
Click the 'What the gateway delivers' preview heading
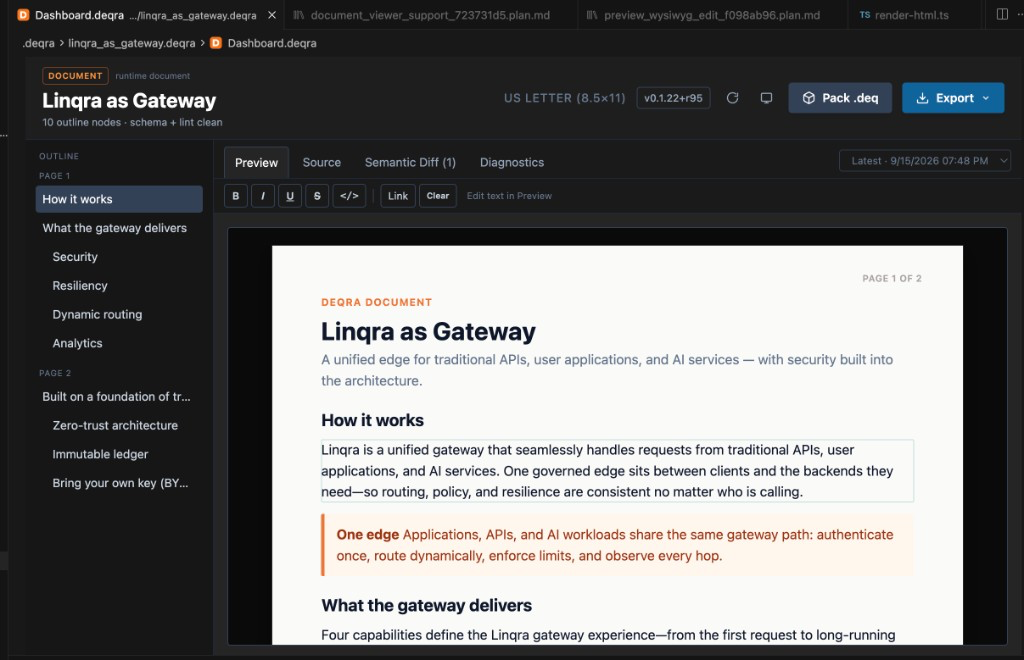pyautogui.click(x=426, y=605)
